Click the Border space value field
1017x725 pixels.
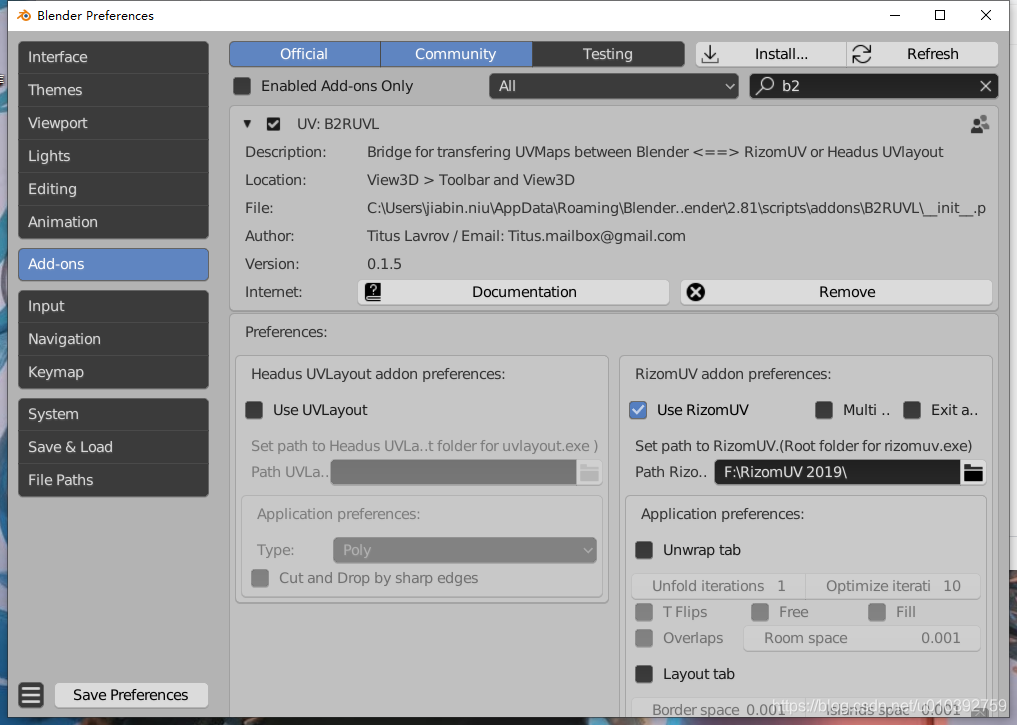[x=719, y=709]
